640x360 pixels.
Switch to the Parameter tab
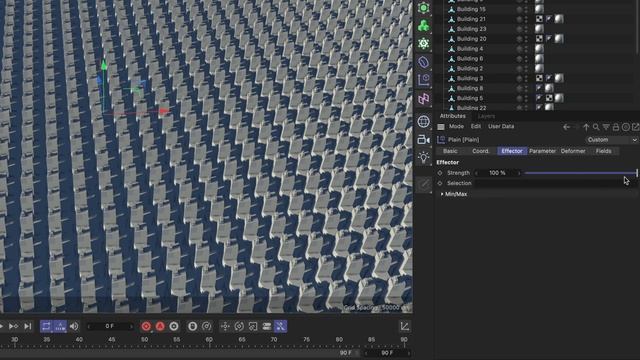point(542,151)
